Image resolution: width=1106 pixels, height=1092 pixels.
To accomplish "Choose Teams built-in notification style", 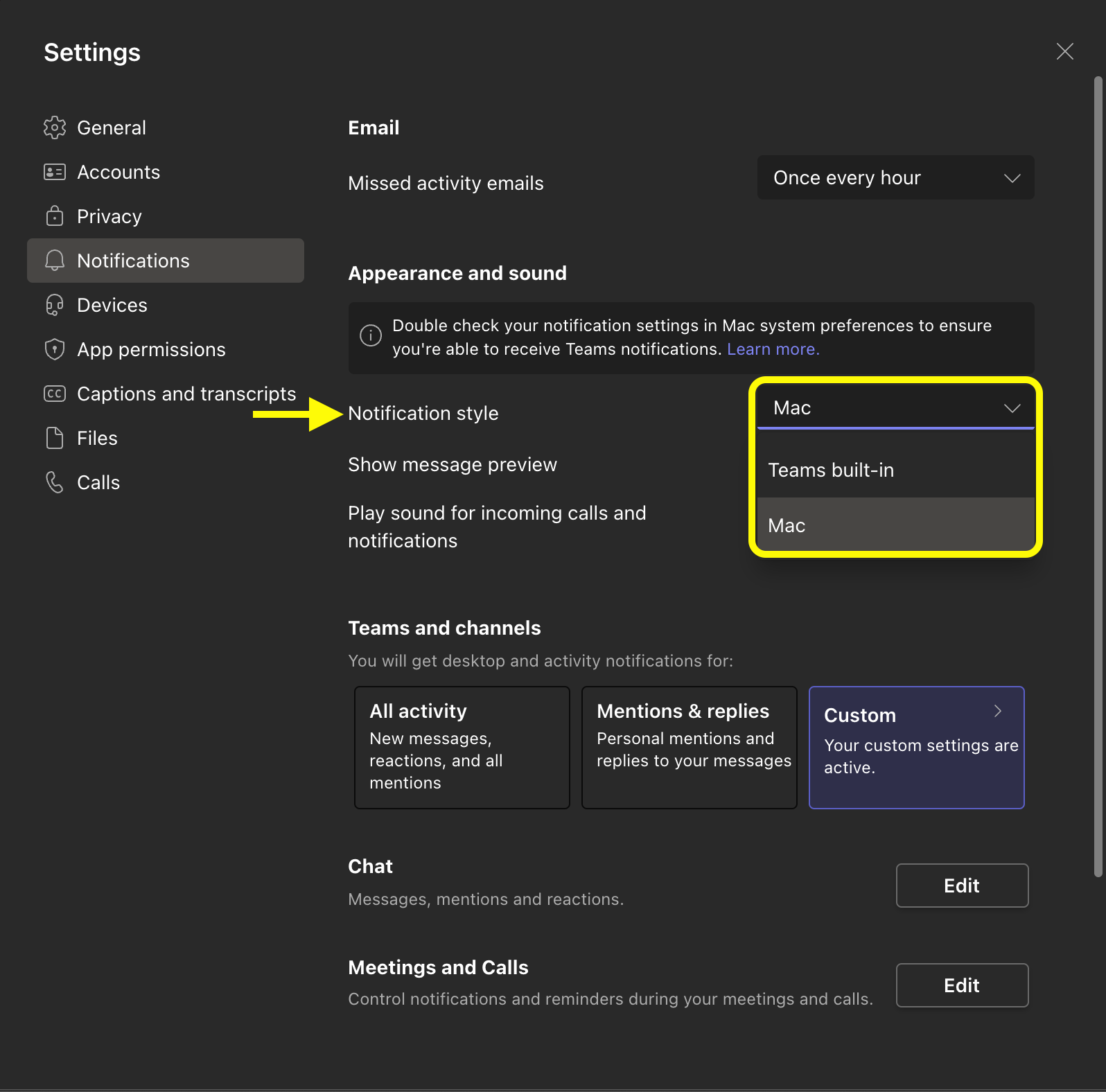I will (x=896, y=470).
